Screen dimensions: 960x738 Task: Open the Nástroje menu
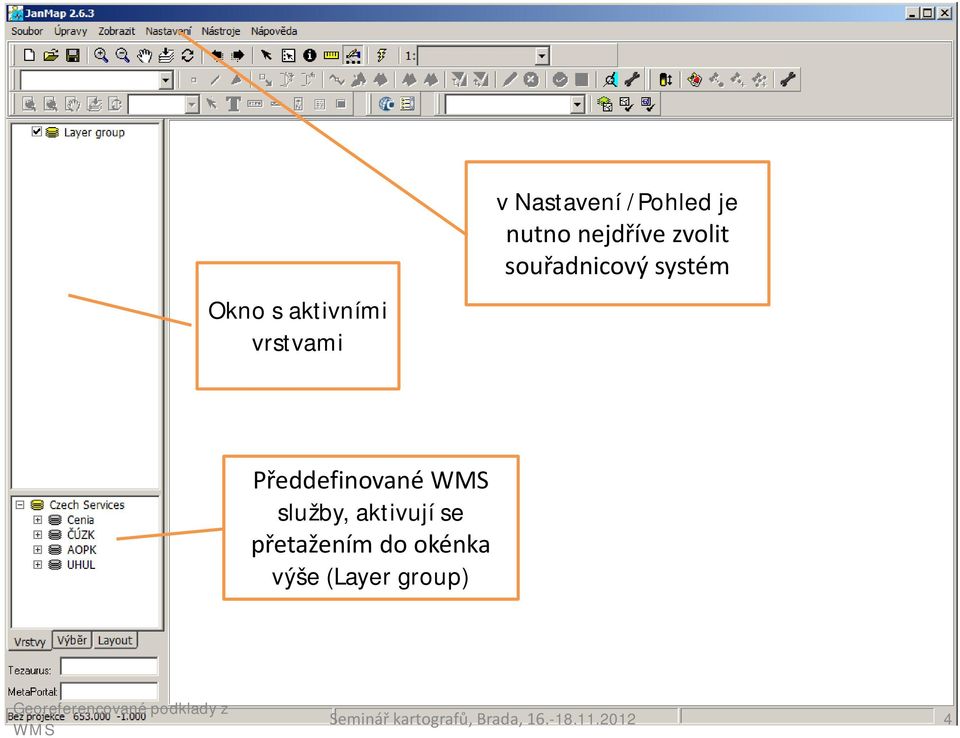coord(220,31)
